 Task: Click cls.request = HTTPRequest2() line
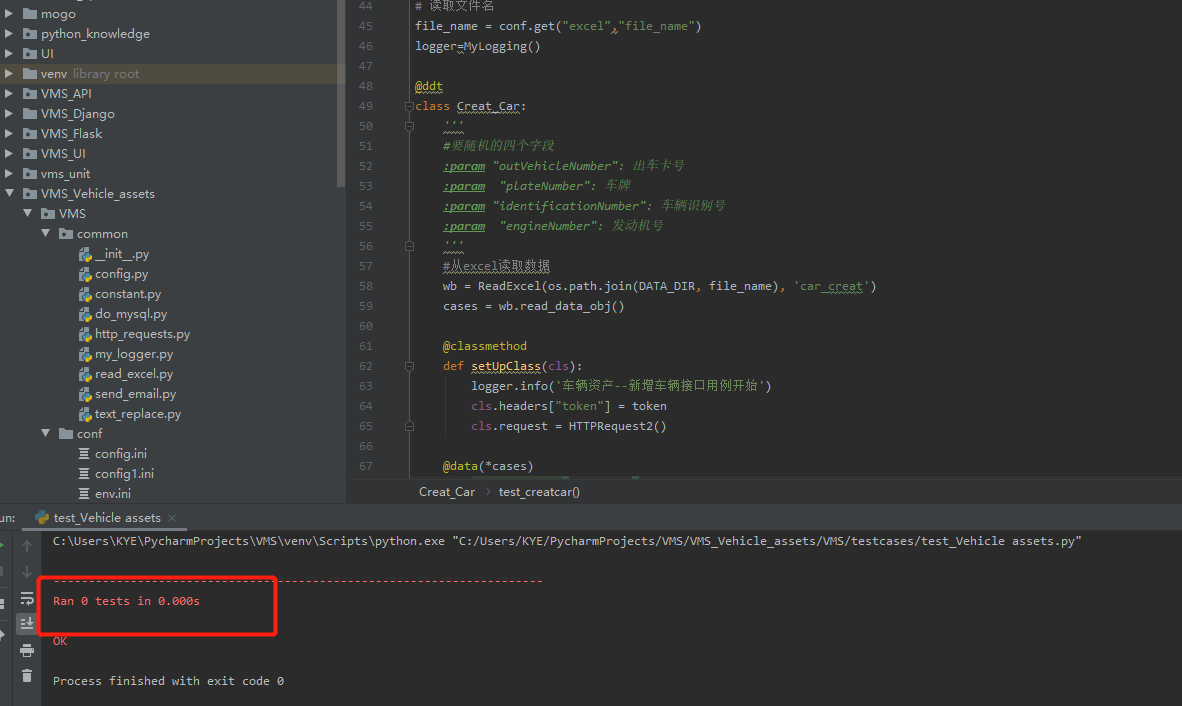568,426
